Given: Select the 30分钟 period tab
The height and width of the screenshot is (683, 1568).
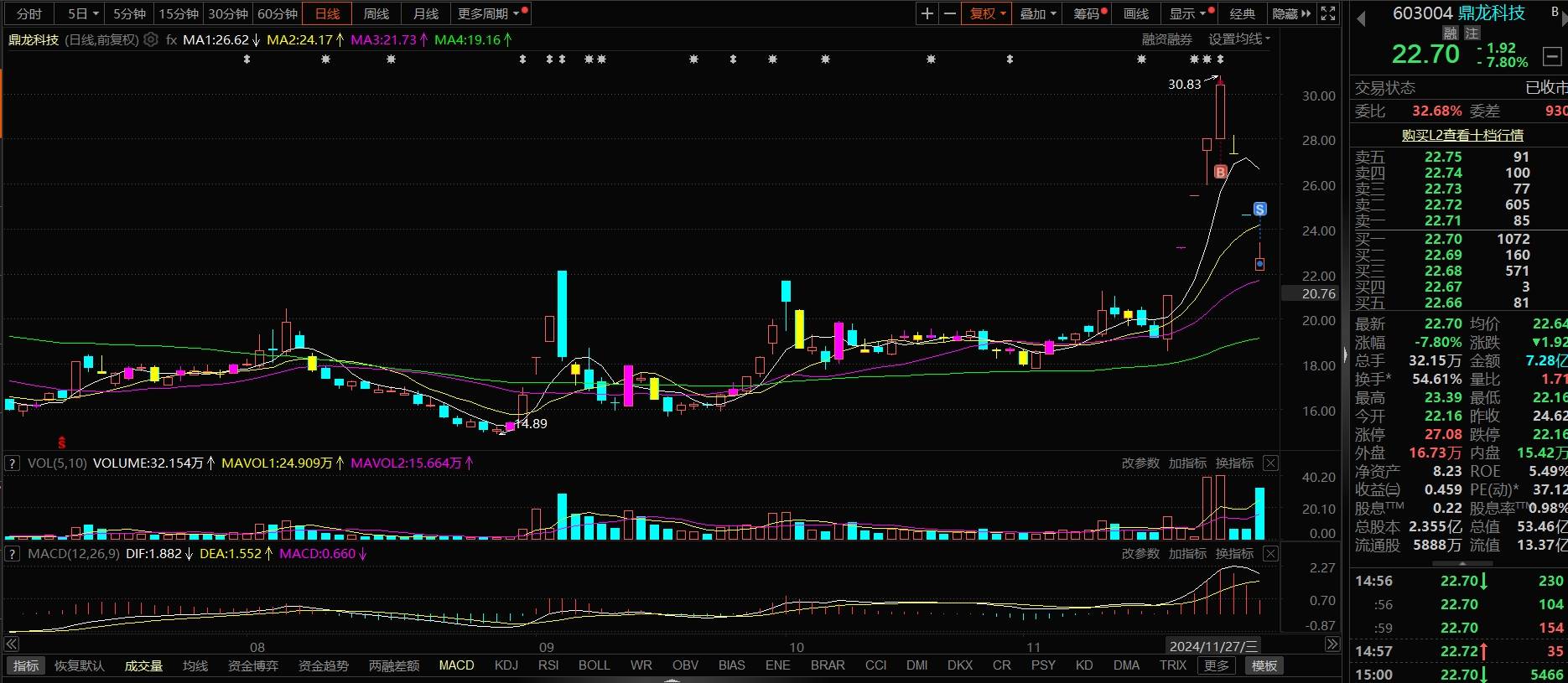Looking at the screenshot, I should tap(228, 13).
